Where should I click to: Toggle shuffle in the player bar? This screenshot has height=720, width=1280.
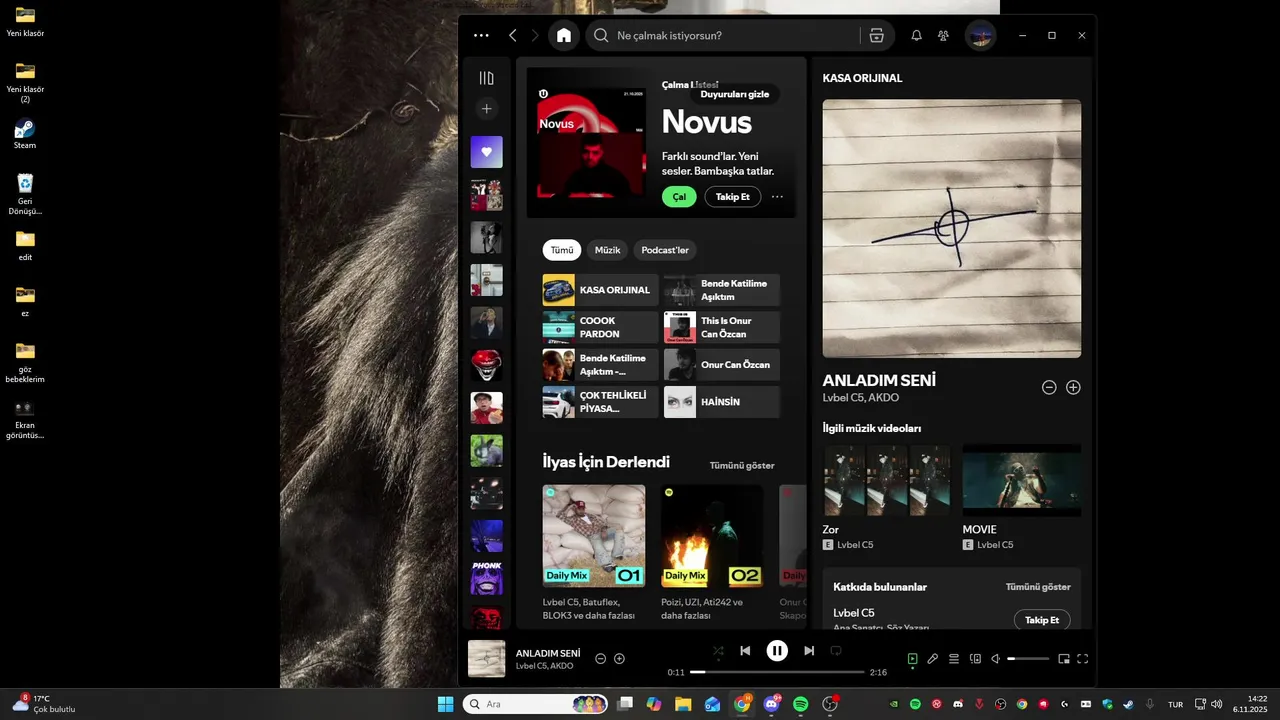pos(718,651)
